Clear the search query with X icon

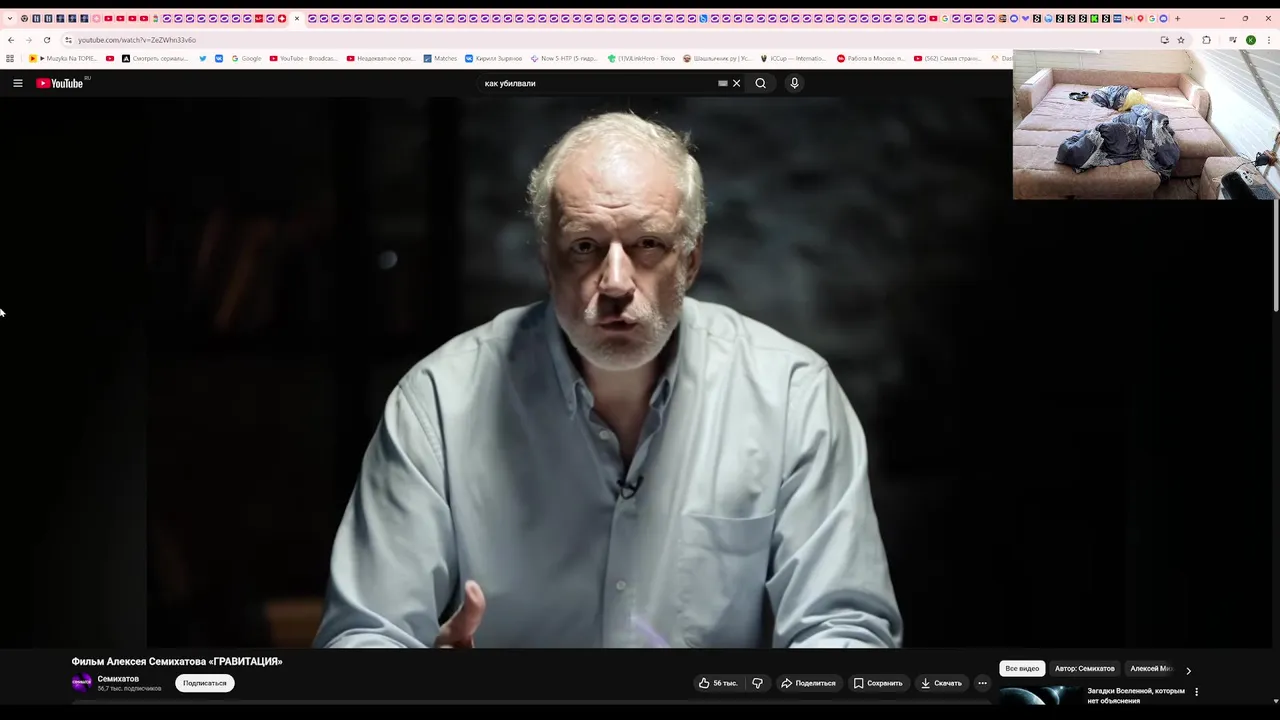point(737,83)
